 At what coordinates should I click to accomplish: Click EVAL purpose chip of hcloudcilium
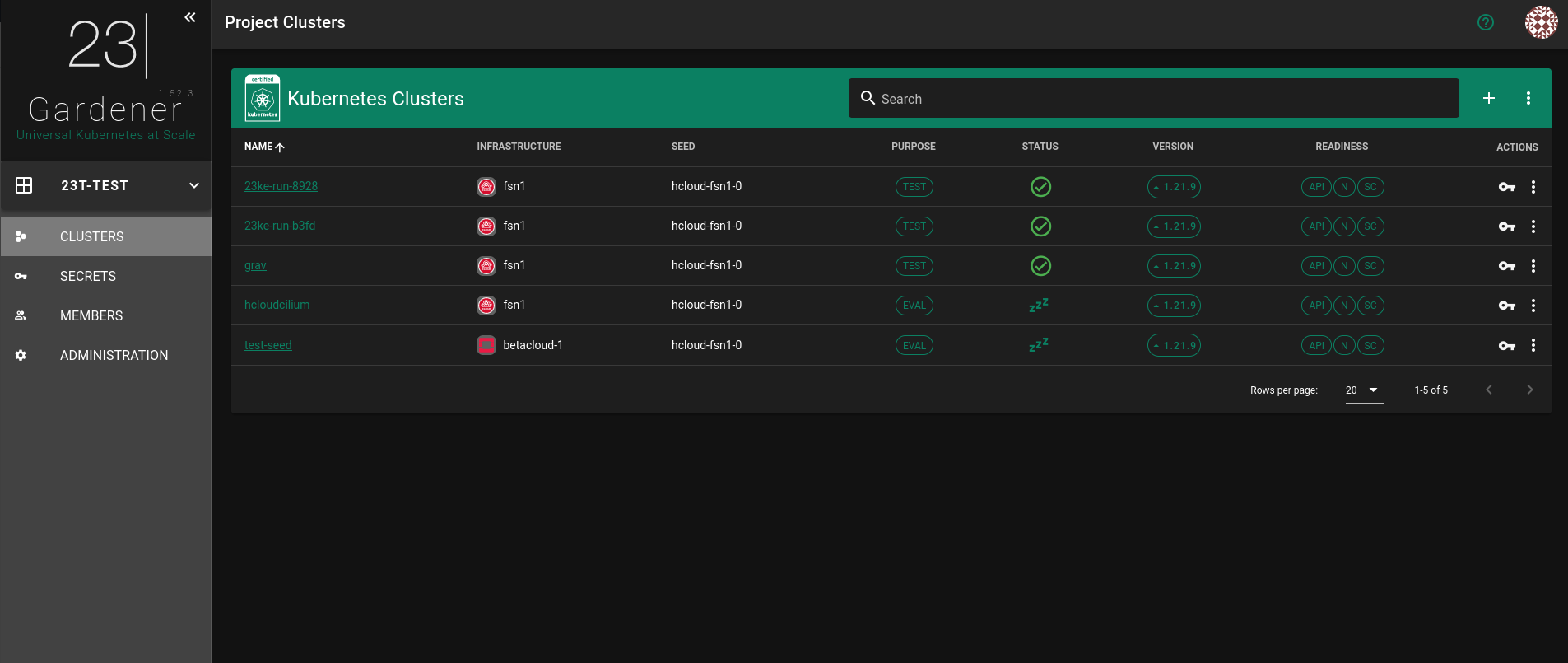914,306
